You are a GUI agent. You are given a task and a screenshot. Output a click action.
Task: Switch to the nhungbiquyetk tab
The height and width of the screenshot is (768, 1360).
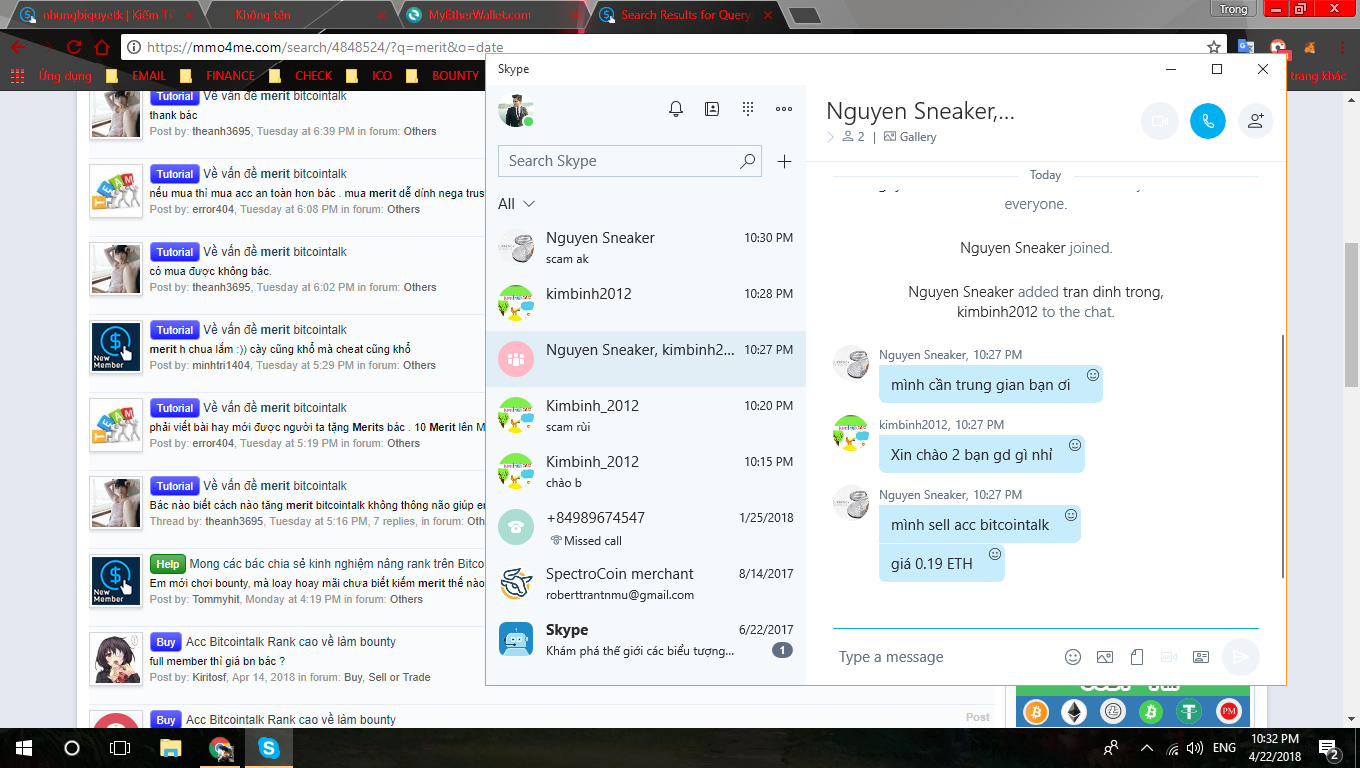104,15
